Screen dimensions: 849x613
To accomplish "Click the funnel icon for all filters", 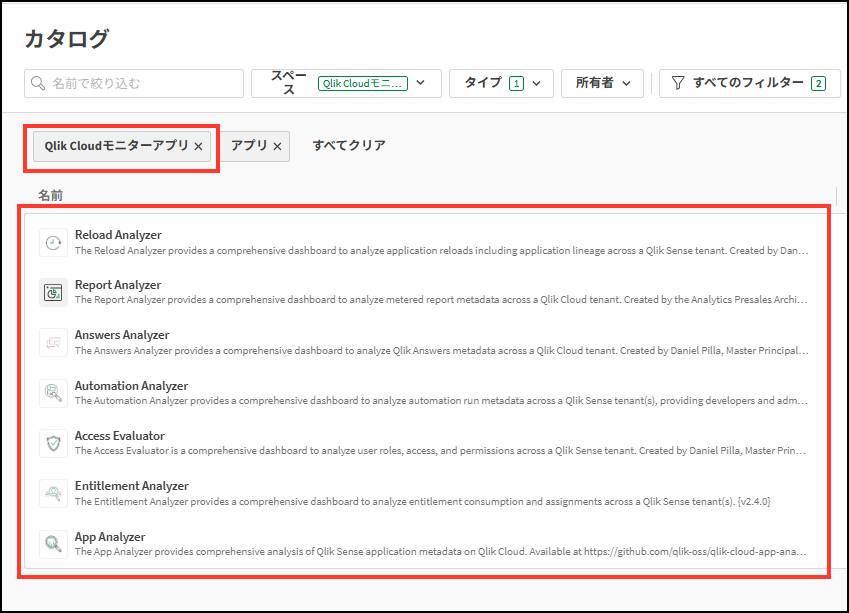I will [x=678, y=83].
